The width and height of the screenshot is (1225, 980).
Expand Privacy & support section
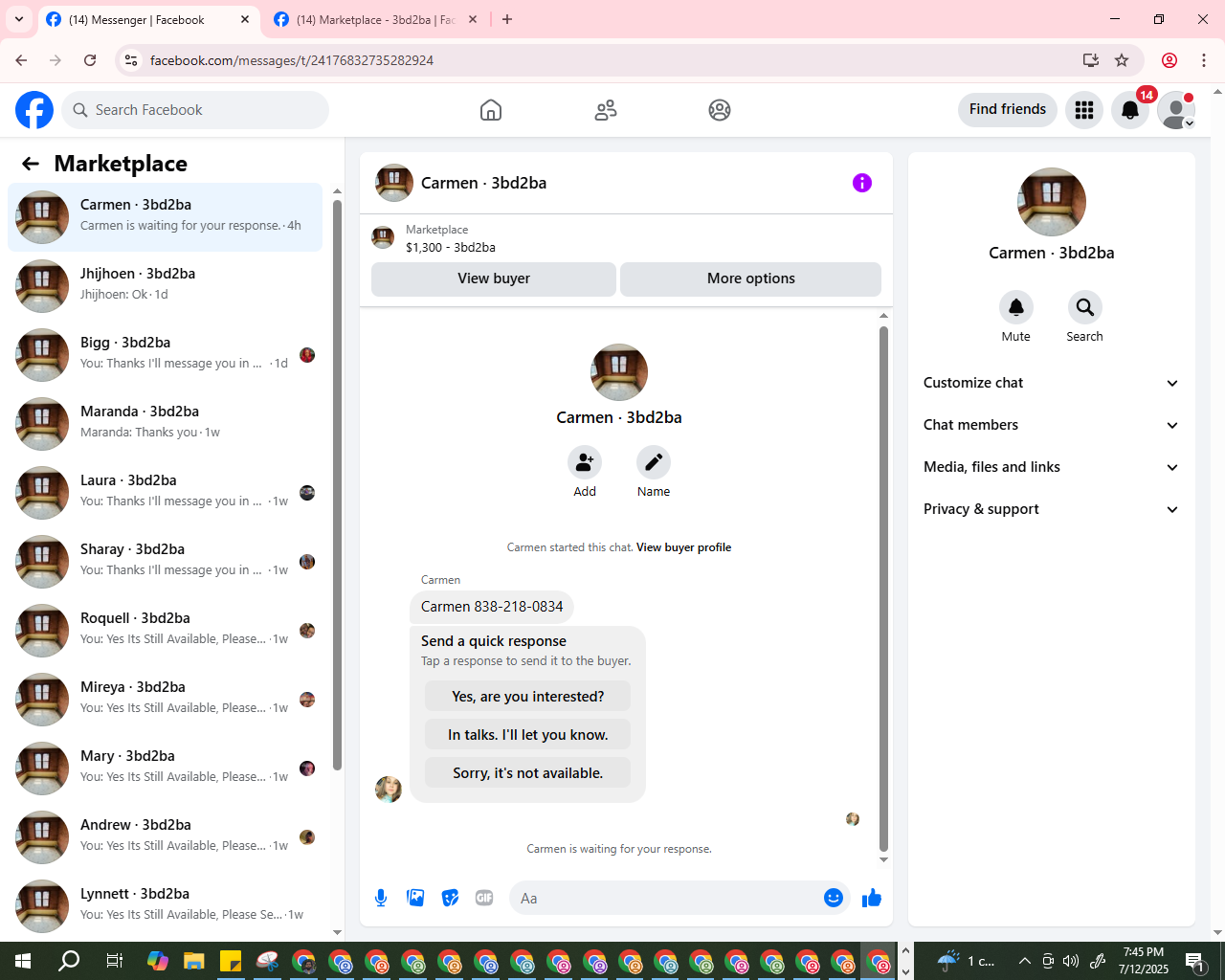[1052, 509]
